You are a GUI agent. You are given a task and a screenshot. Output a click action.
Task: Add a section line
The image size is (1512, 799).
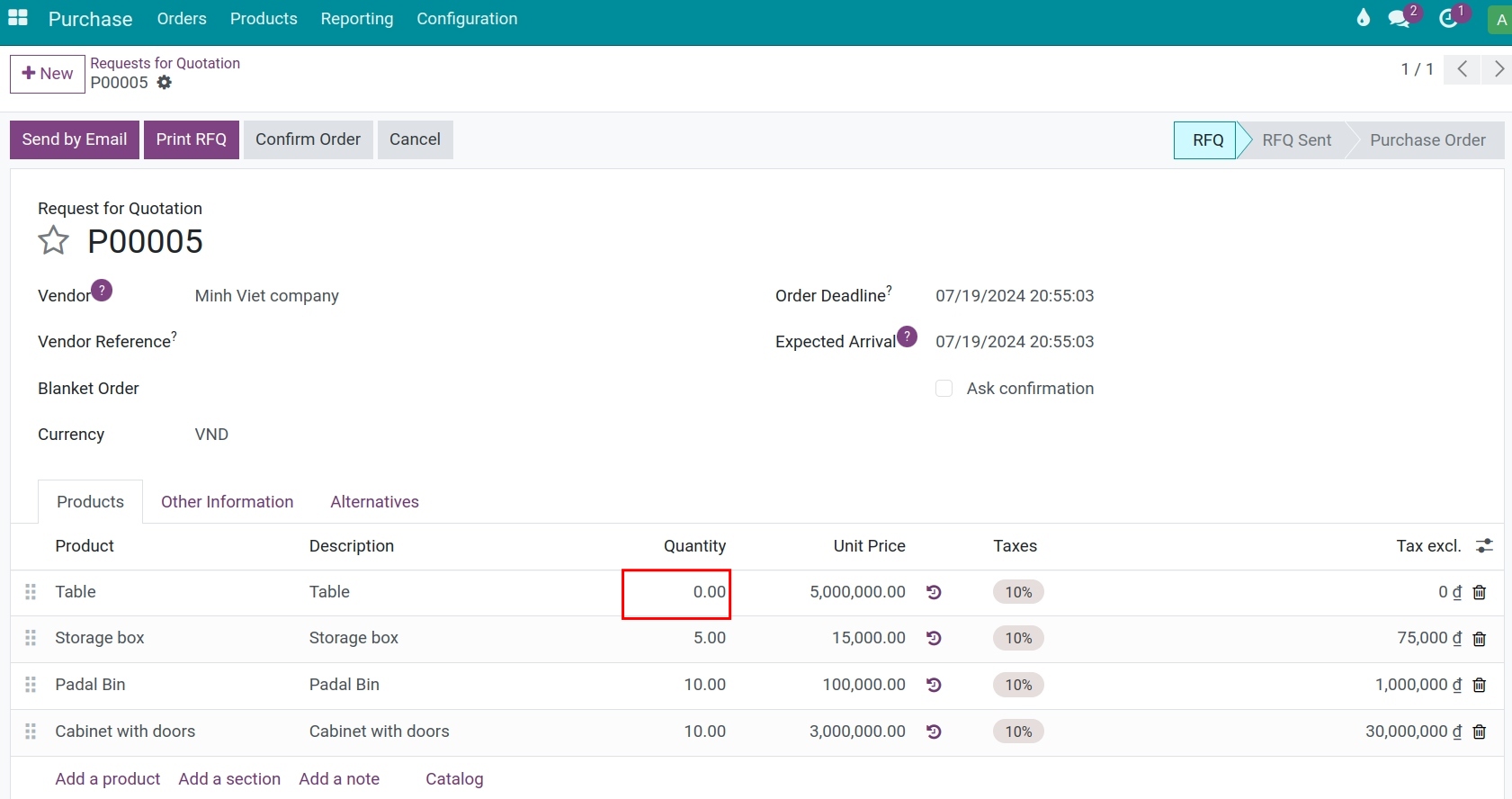point(229,779)
